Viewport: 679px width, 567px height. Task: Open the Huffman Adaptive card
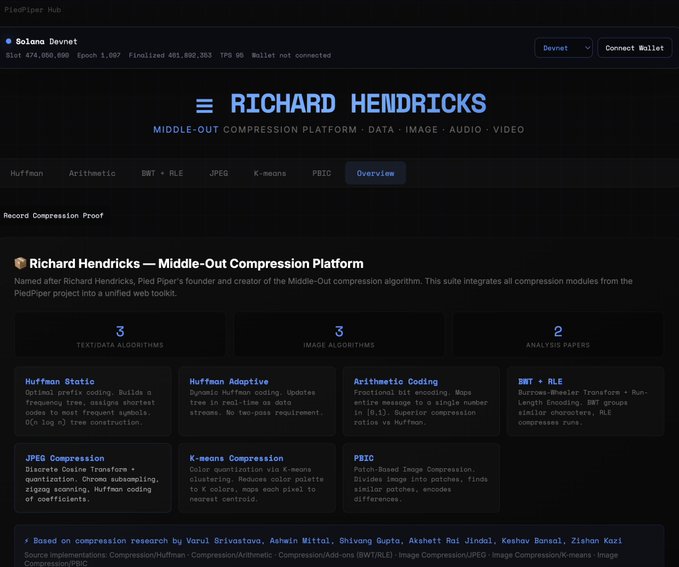pyautogui.click(x=257, y=401)
